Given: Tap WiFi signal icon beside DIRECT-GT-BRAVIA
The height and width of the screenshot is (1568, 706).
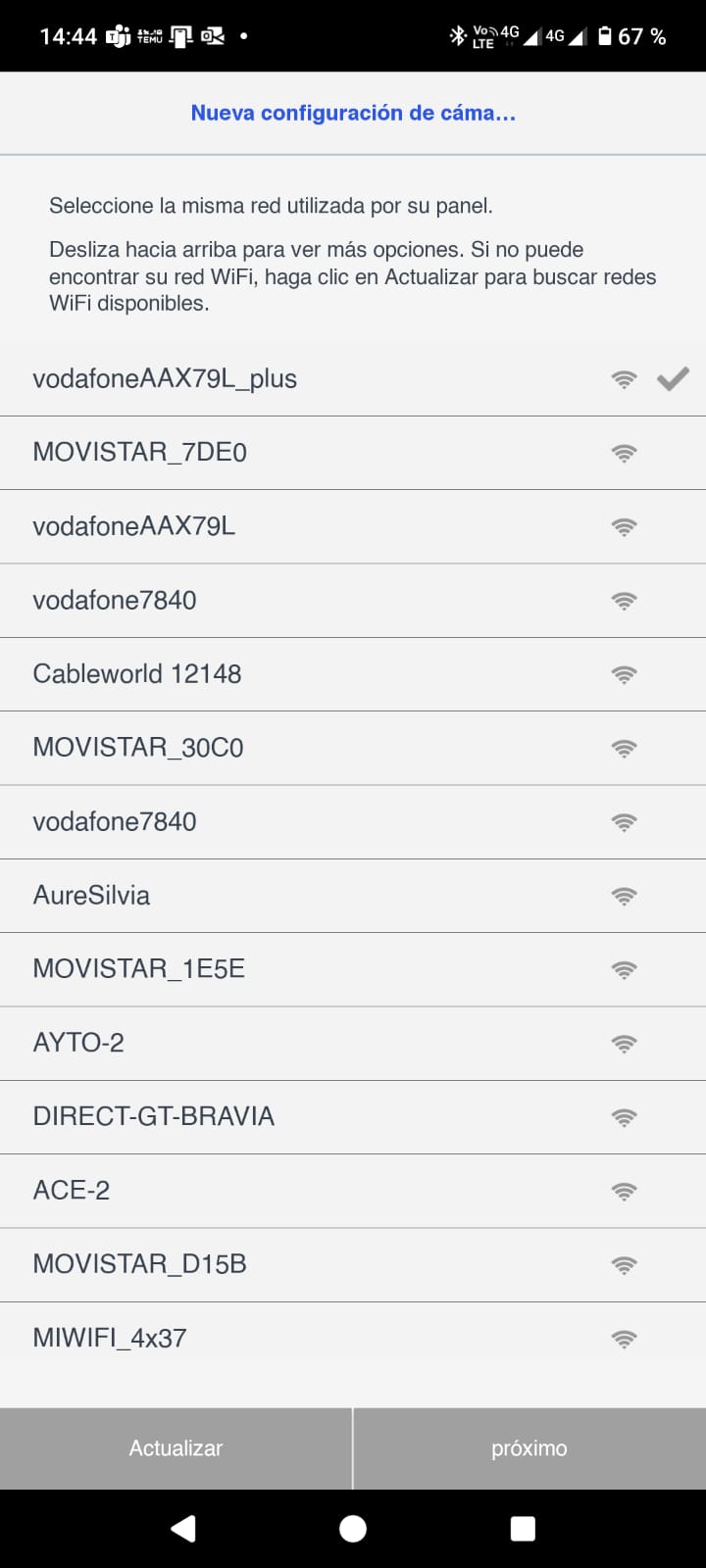Looking at the screenshot, I should (x=624, y=1117).
